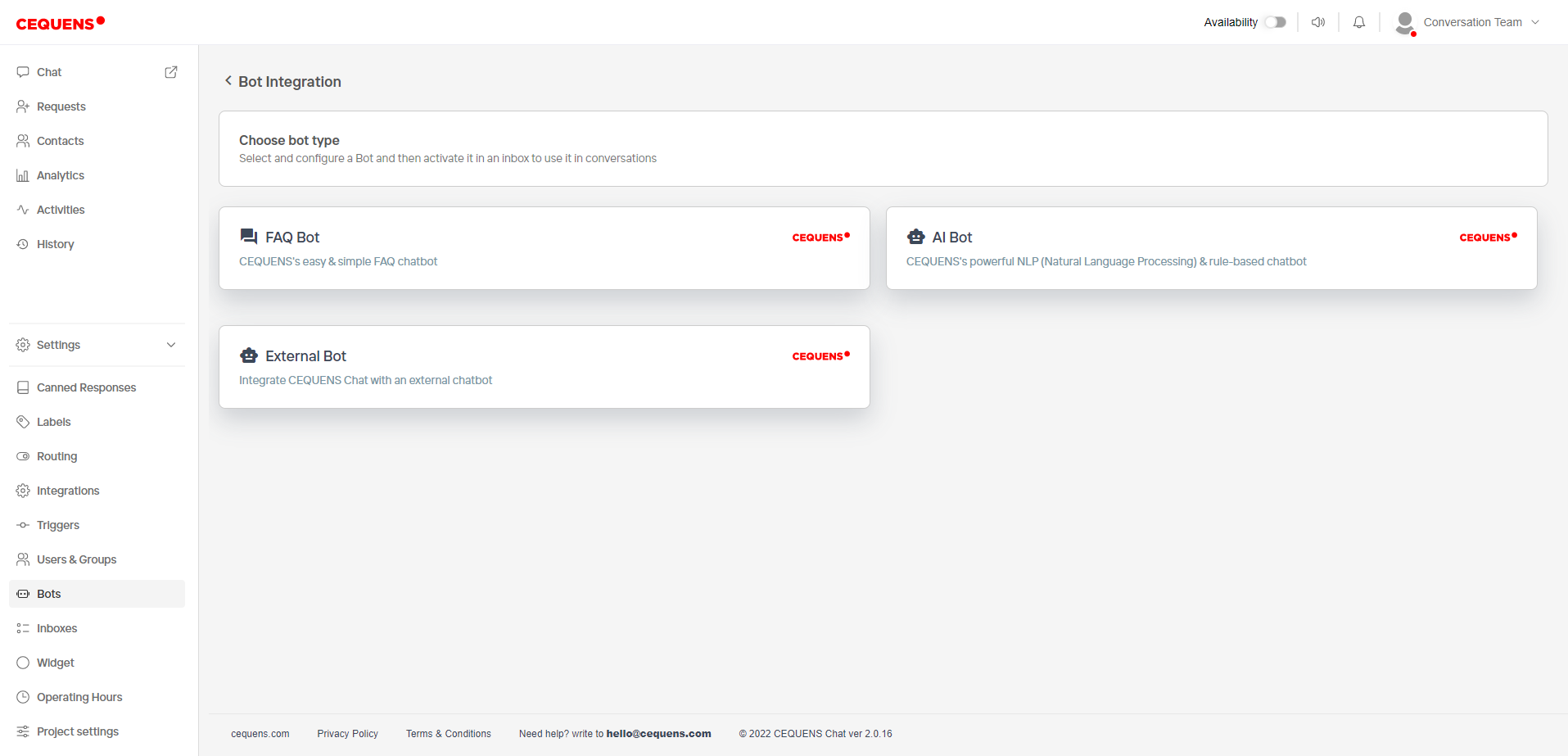Click the user avatar icon
This screenshot has height=756, width=1568.
click(1405, 23)
